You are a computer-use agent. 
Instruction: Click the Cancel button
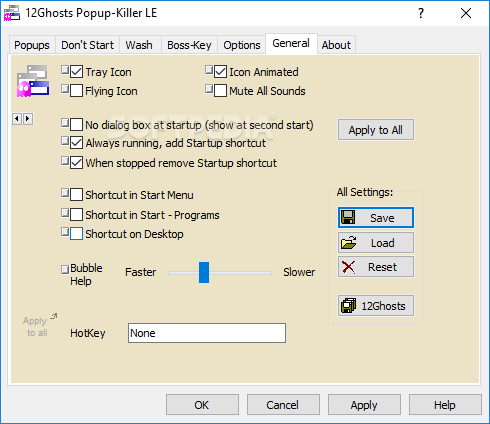coord(283,405)
